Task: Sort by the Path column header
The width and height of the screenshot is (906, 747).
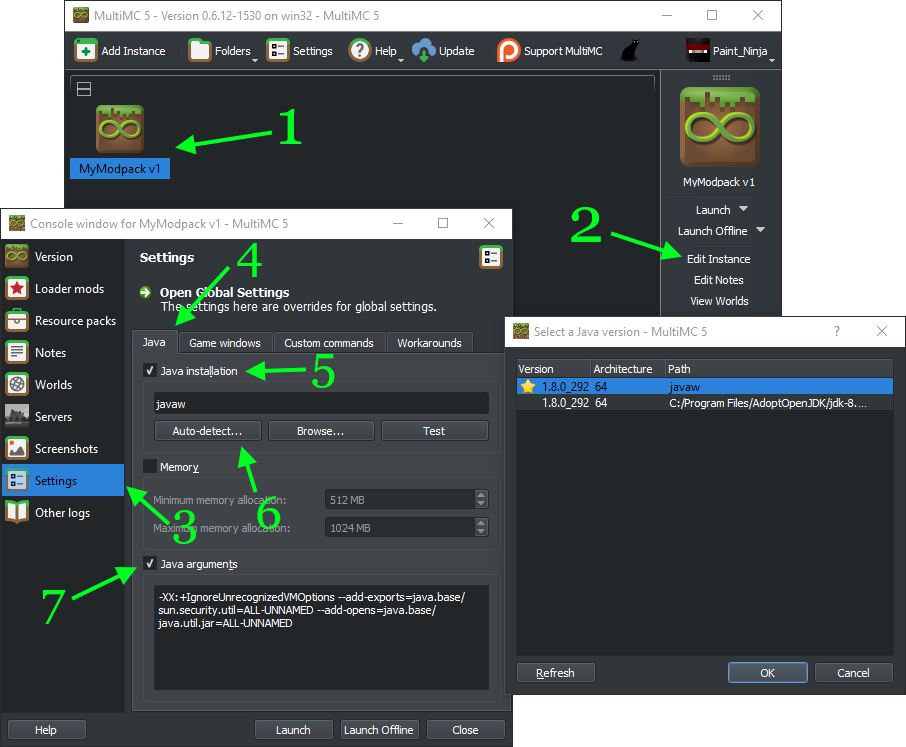Action: 778,369
